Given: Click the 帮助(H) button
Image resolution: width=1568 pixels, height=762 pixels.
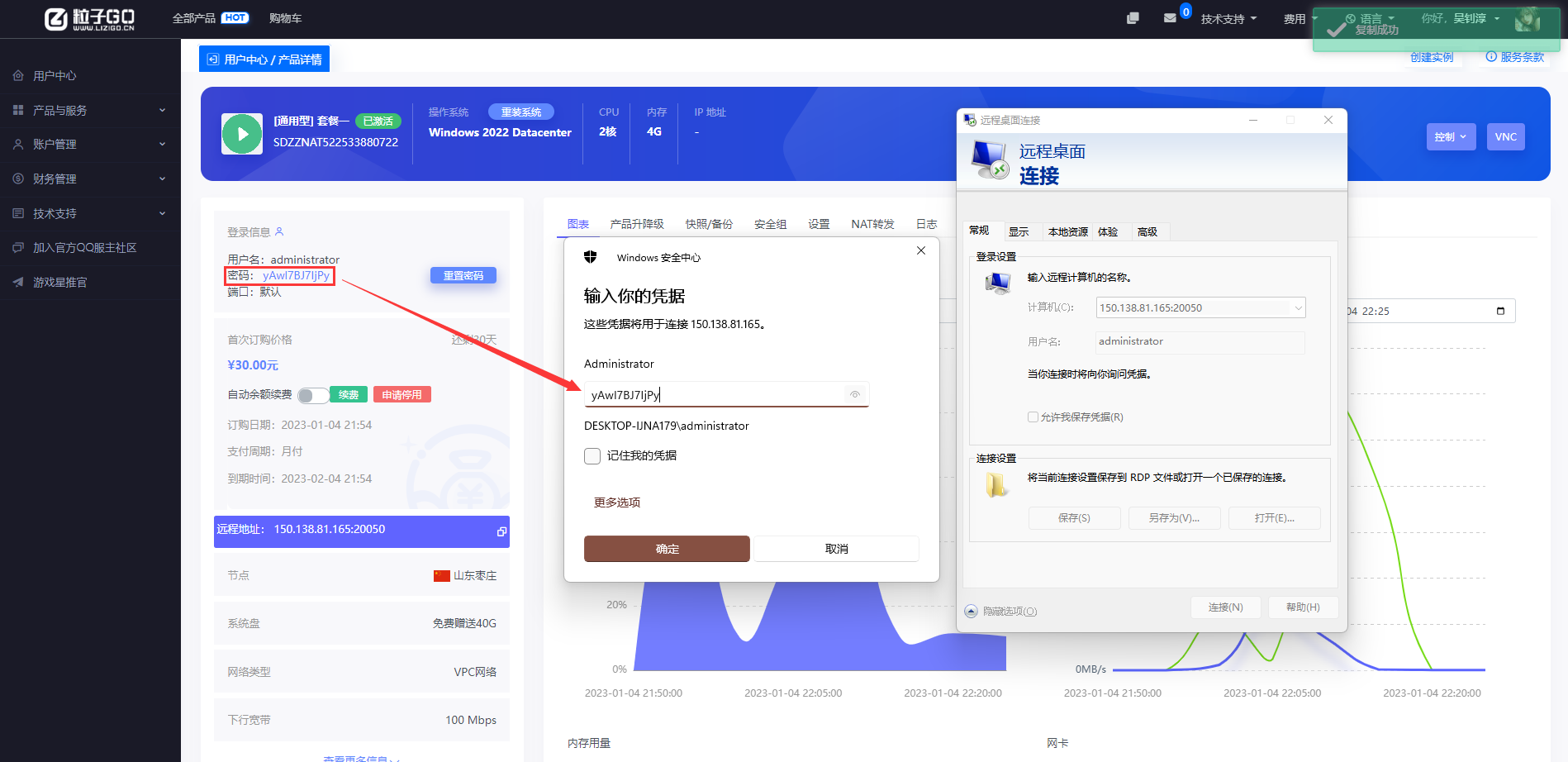Looking at the screenshot, I should 1303,607.
